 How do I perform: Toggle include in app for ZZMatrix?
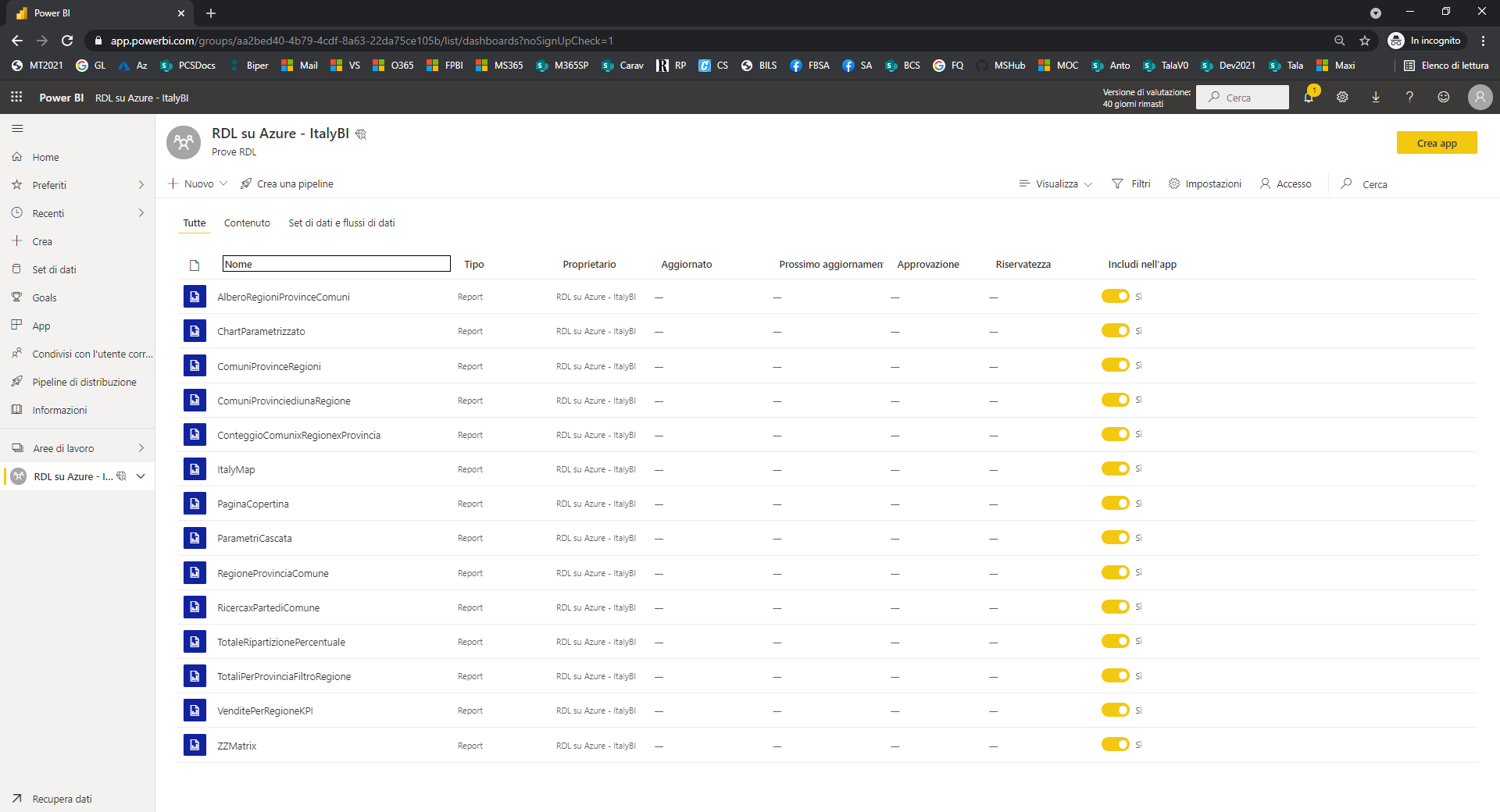[x=1115, y=744]
